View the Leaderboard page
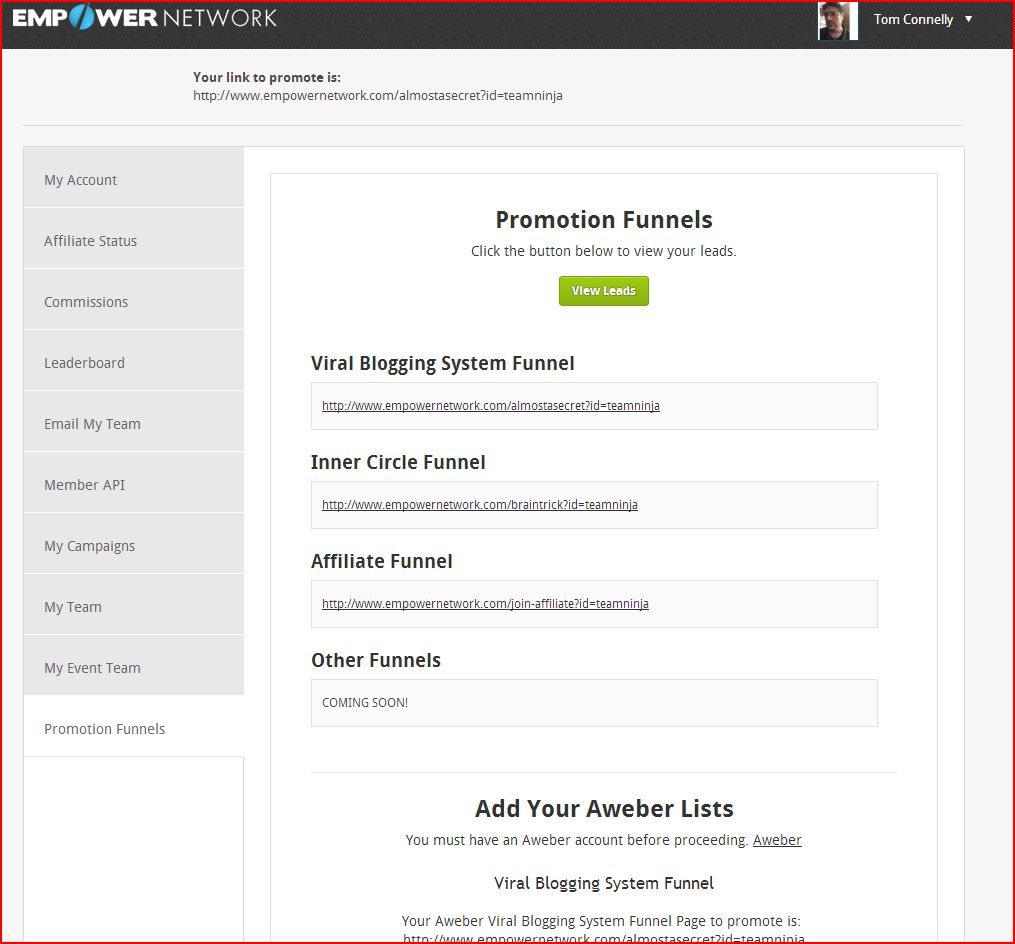The width and height of the screenshot is (1015, 944). [x=134, y=360]
